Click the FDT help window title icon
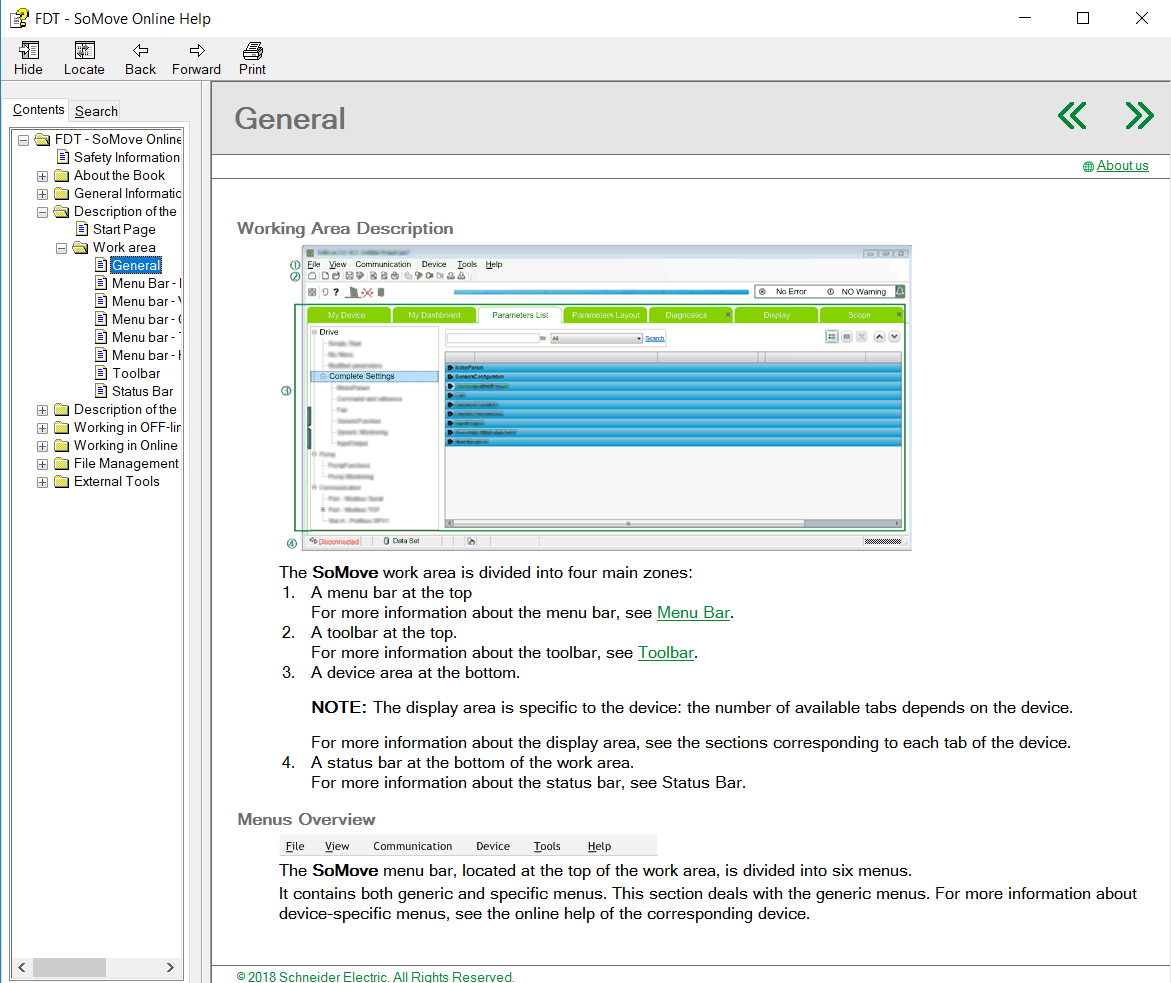Viewport: 1171px width, 983px height. 19,18
